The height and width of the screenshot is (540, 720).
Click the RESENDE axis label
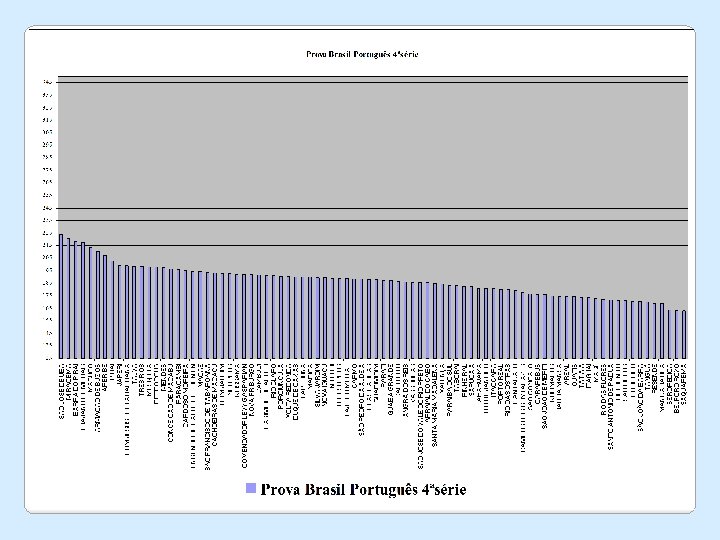point(655,377)
